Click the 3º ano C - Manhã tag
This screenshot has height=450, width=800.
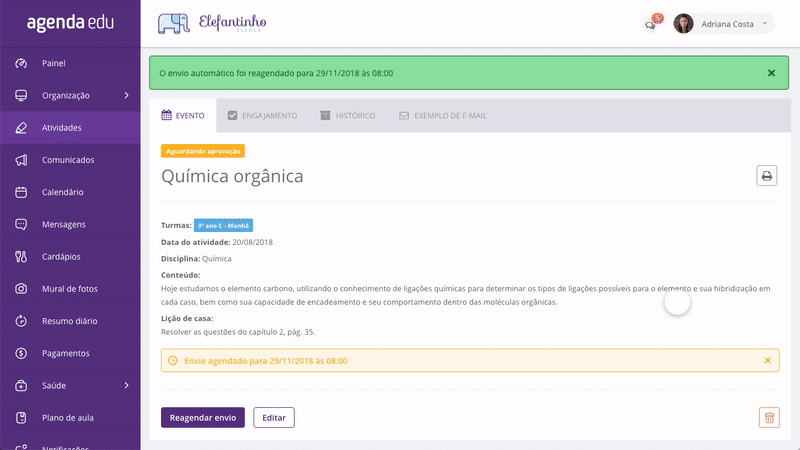tap(223, 225)
